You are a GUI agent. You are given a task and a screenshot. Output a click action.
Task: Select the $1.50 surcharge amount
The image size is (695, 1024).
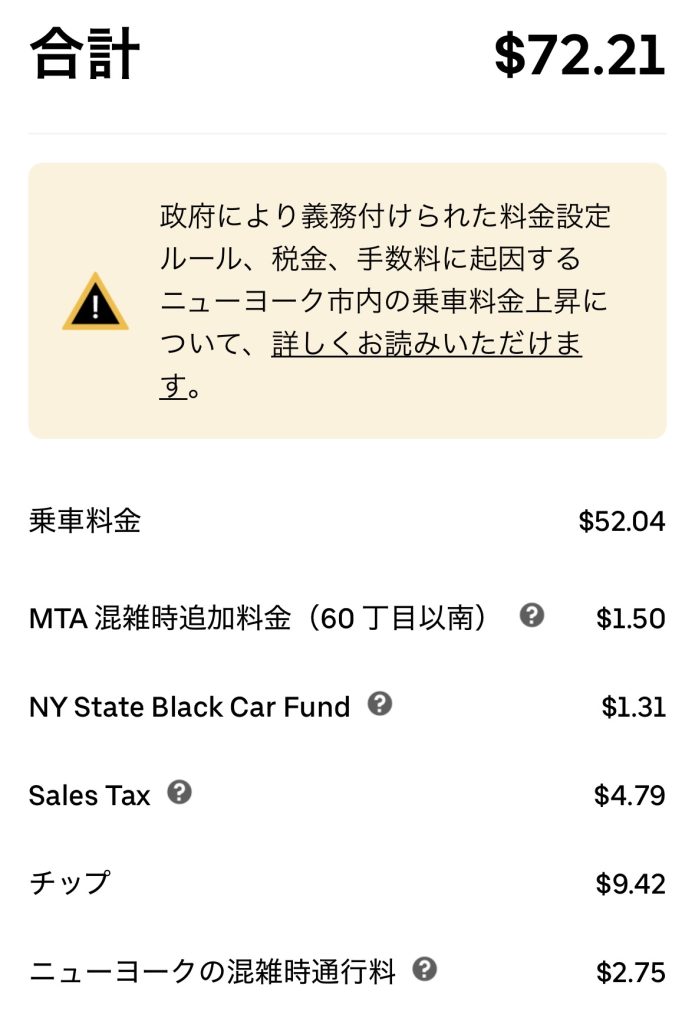[630, 619]
